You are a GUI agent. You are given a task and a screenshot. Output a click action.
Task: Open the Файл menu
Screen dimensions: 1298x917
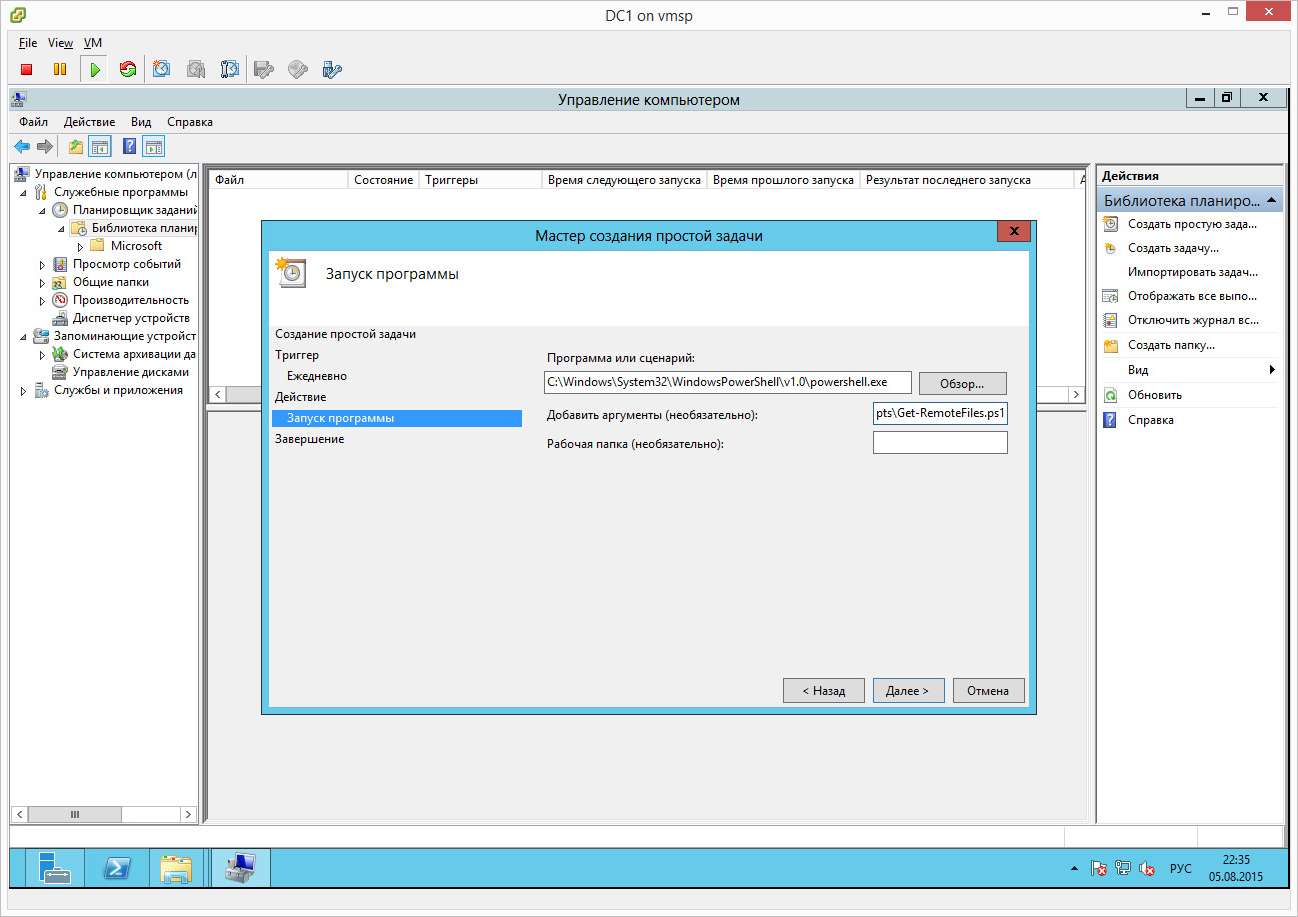(33, 122)
